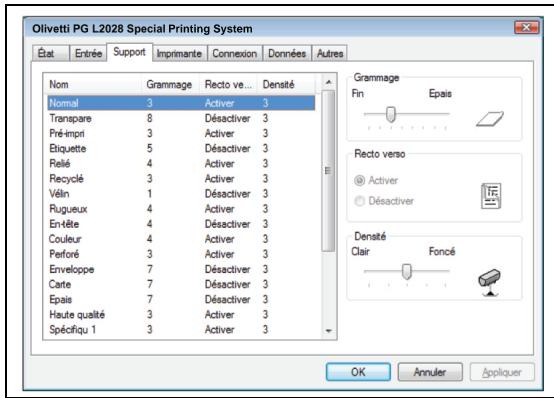Click grammage value 1 in Vélin row
The height and width of the screenshot is (398, 554).
click(150, 194)
